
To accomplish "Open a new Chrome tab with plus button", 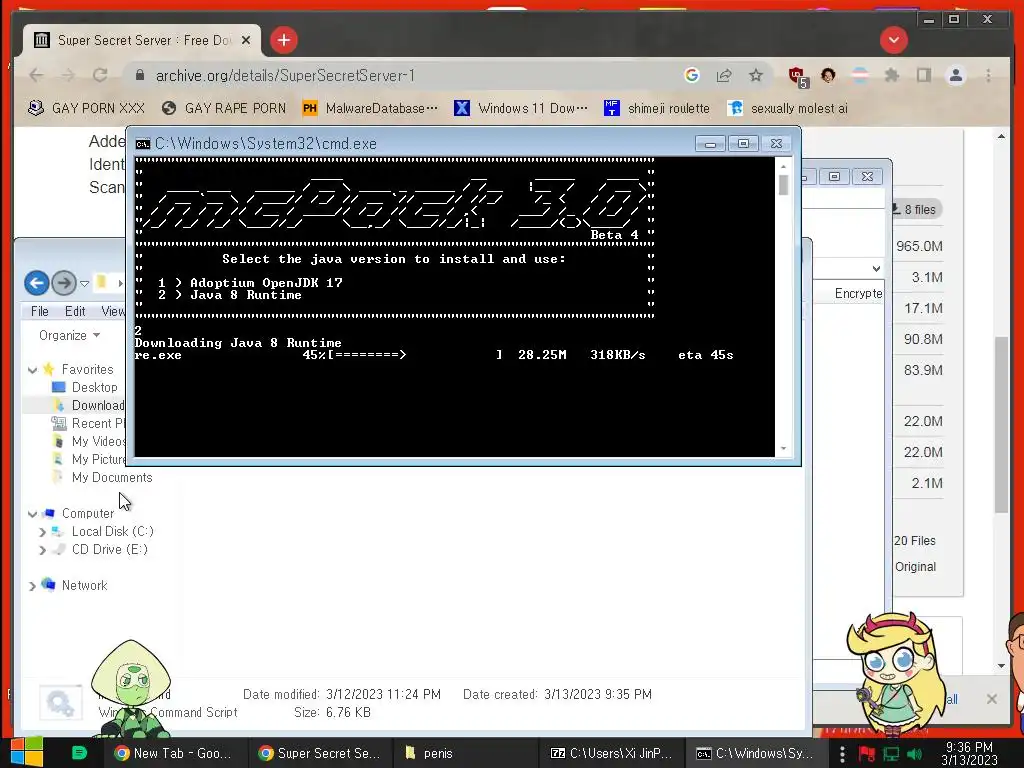I will (x=283, y=40).
